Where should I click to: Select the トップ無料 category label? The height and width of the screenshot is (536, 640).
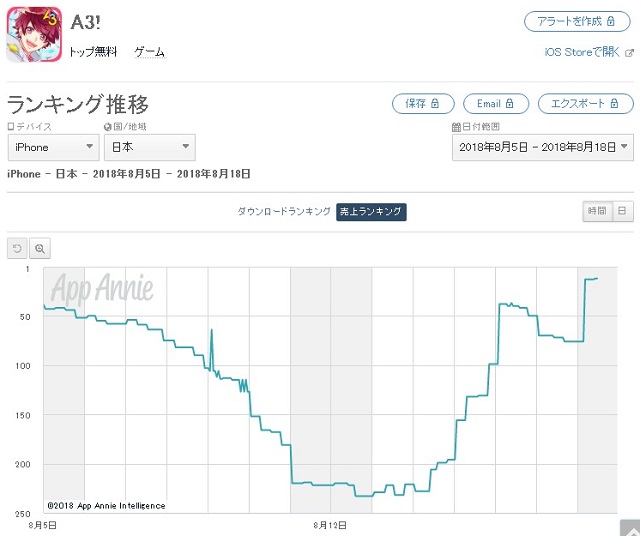[x=93, y=52]
